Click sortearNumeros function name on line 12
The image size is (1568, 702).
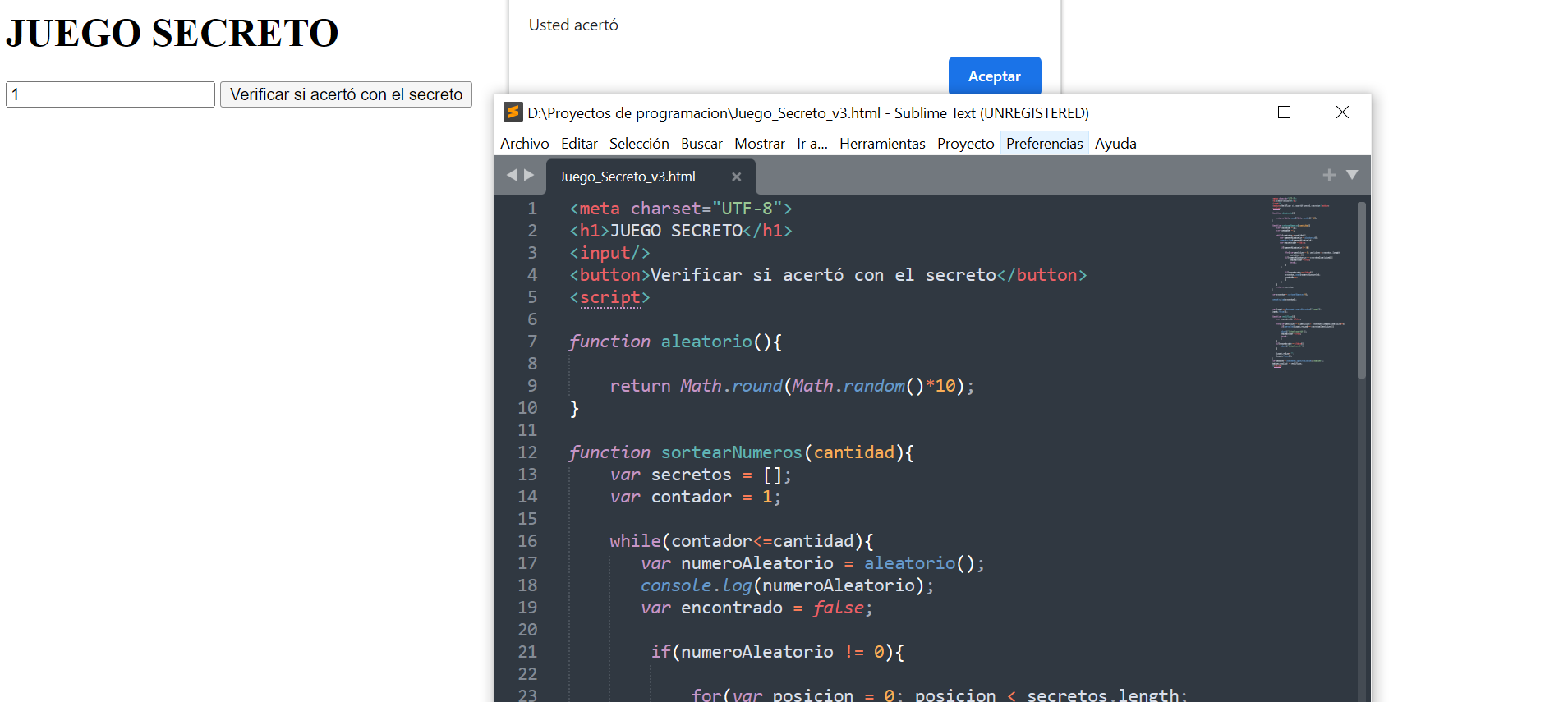731,452
